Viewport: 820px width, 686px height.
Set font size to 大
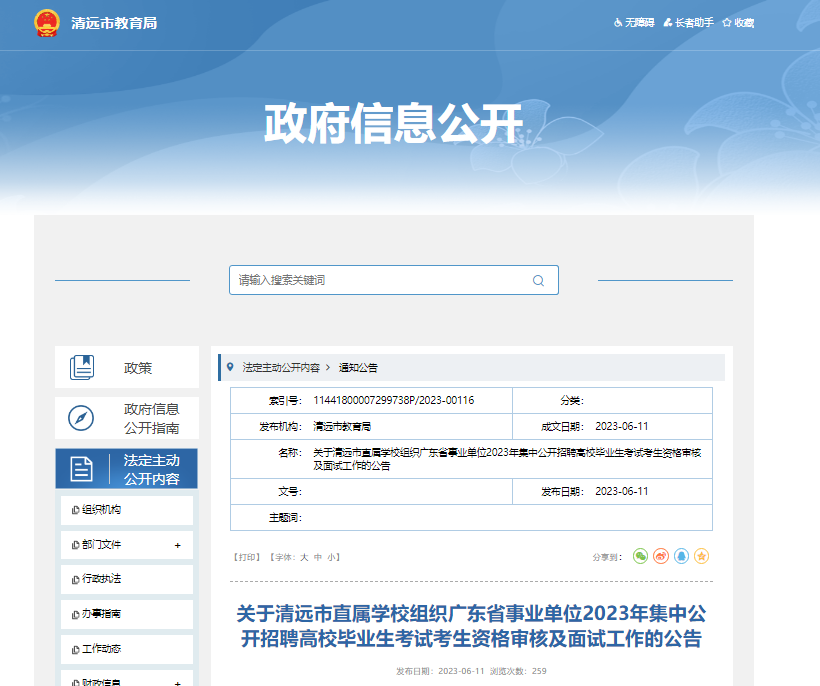click(x=304, y=557)
